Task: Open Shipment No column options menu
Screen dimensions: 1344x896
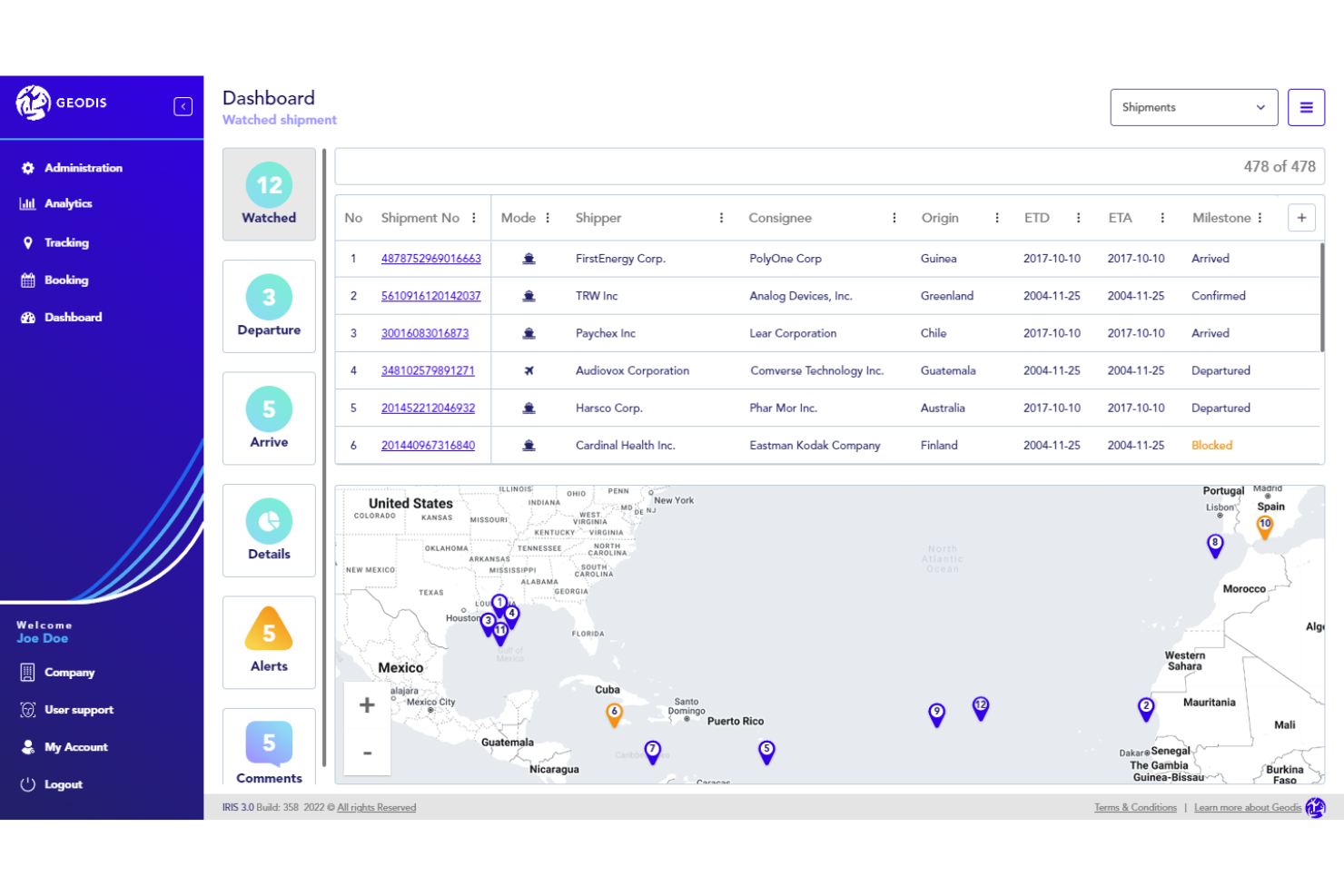Action: 474,218
